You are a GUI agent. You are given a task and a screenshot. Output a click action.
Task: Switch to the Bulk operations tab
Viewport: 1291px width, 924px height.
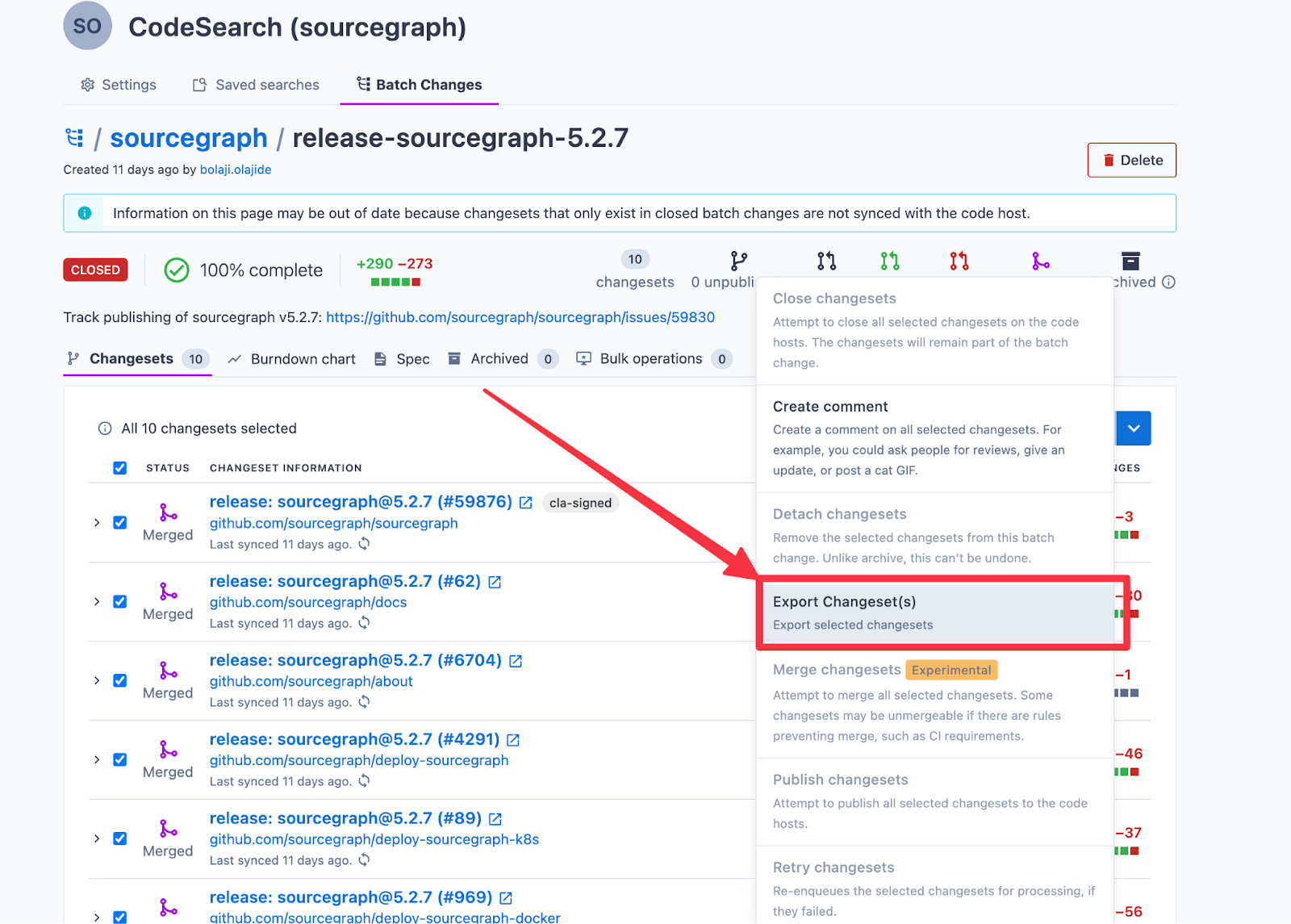click(654, 359)
